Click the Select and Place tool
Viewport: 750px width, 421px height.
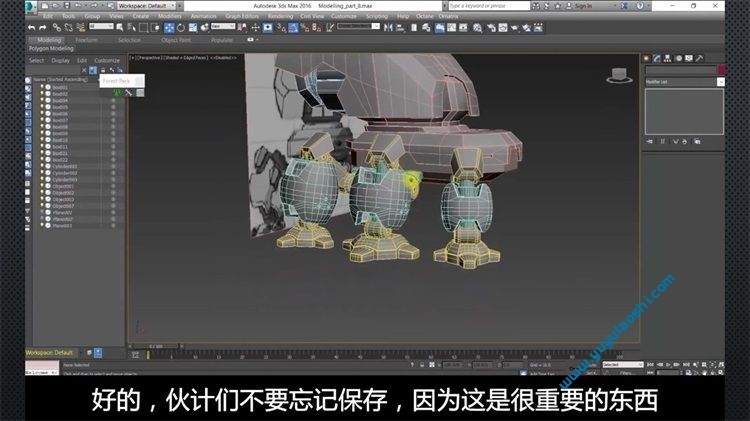coord(205,28)
